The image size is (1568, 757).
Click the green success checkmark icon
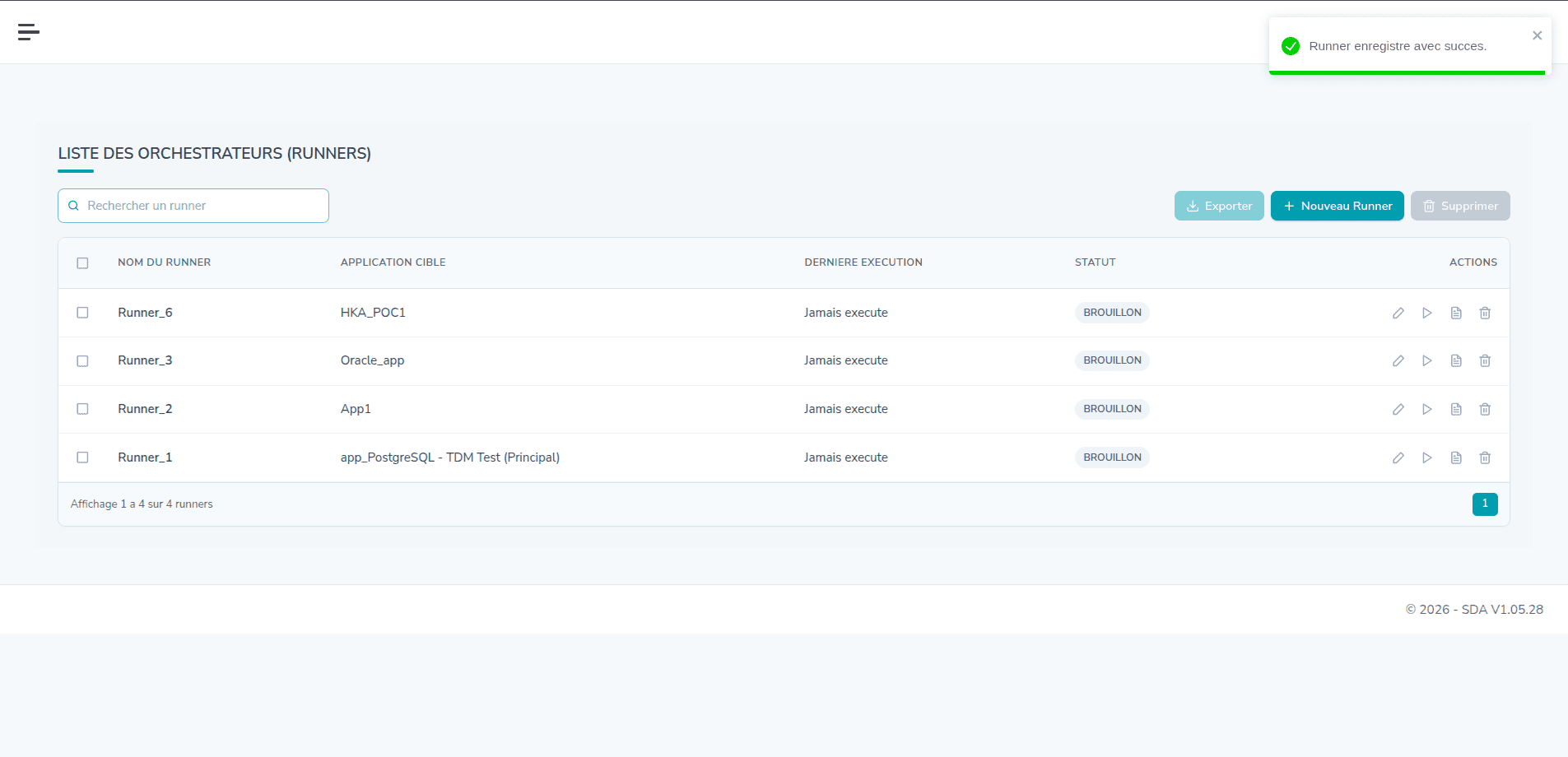pos(1291,46)
